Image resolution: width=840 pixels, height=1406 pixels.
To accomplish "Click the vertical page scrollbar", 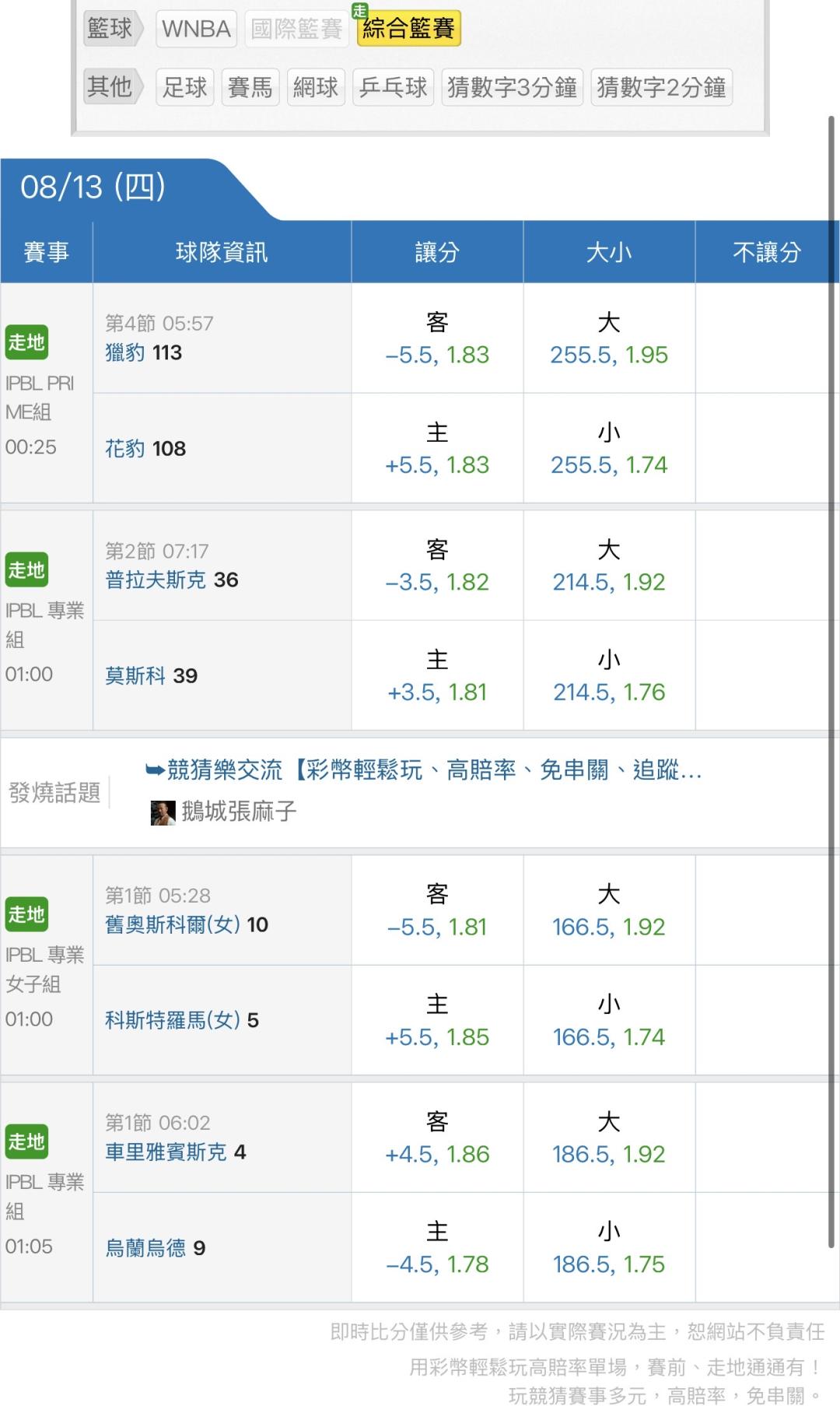I will [x=831, y=682].
